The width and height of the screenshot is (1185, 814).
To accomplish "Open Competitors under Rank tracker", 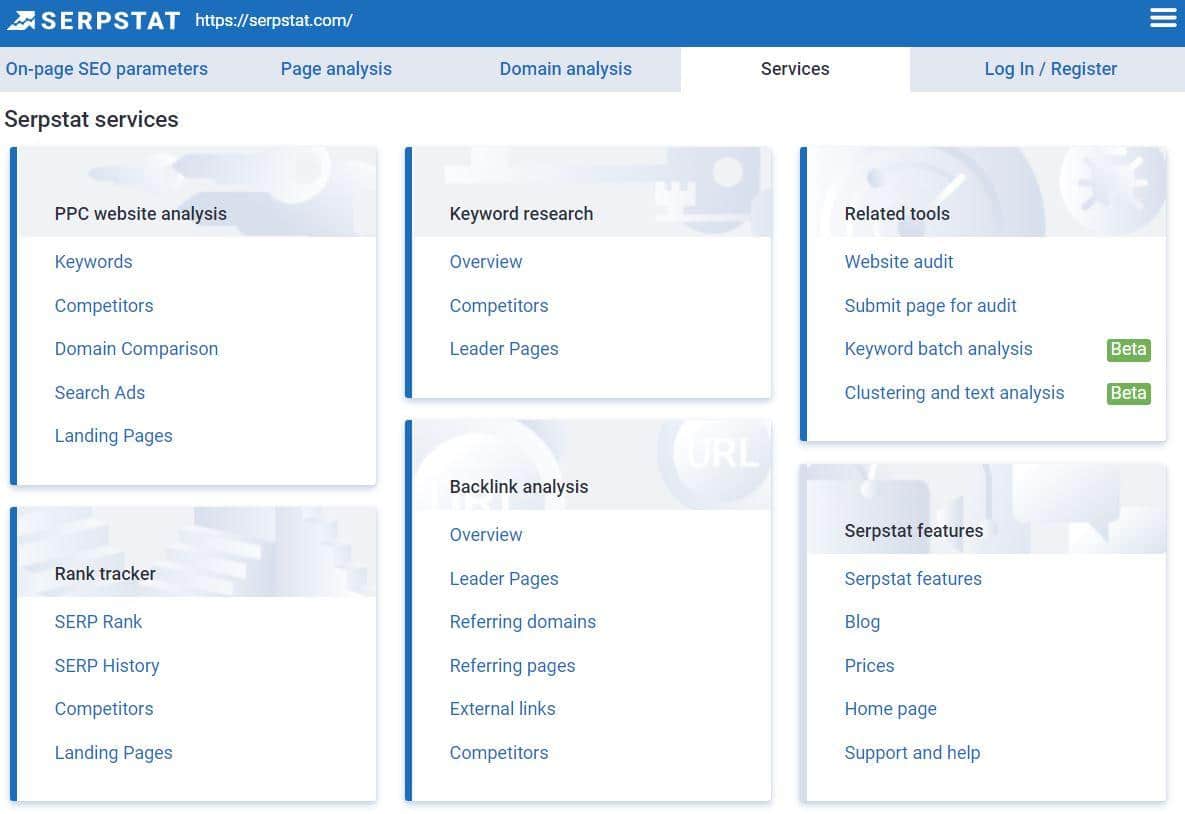I will (104, 708).
